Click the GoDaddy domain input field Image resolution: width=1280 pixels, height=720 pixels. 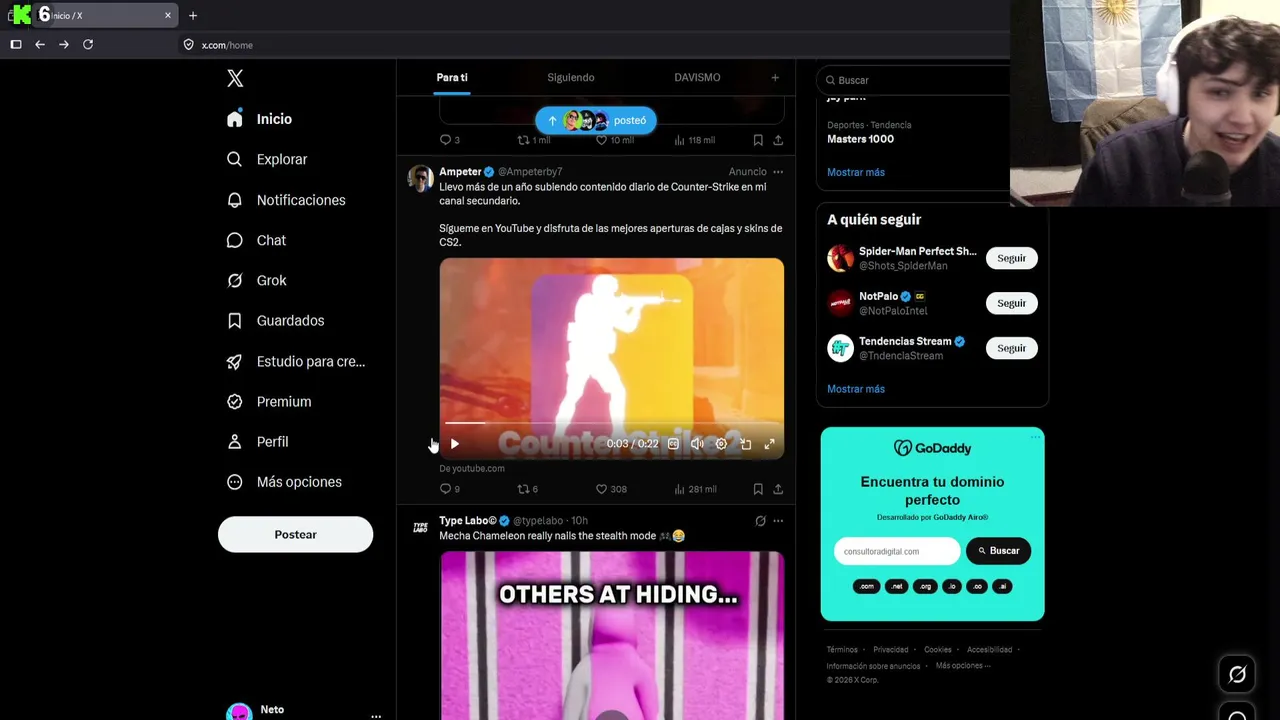(897, 551)
